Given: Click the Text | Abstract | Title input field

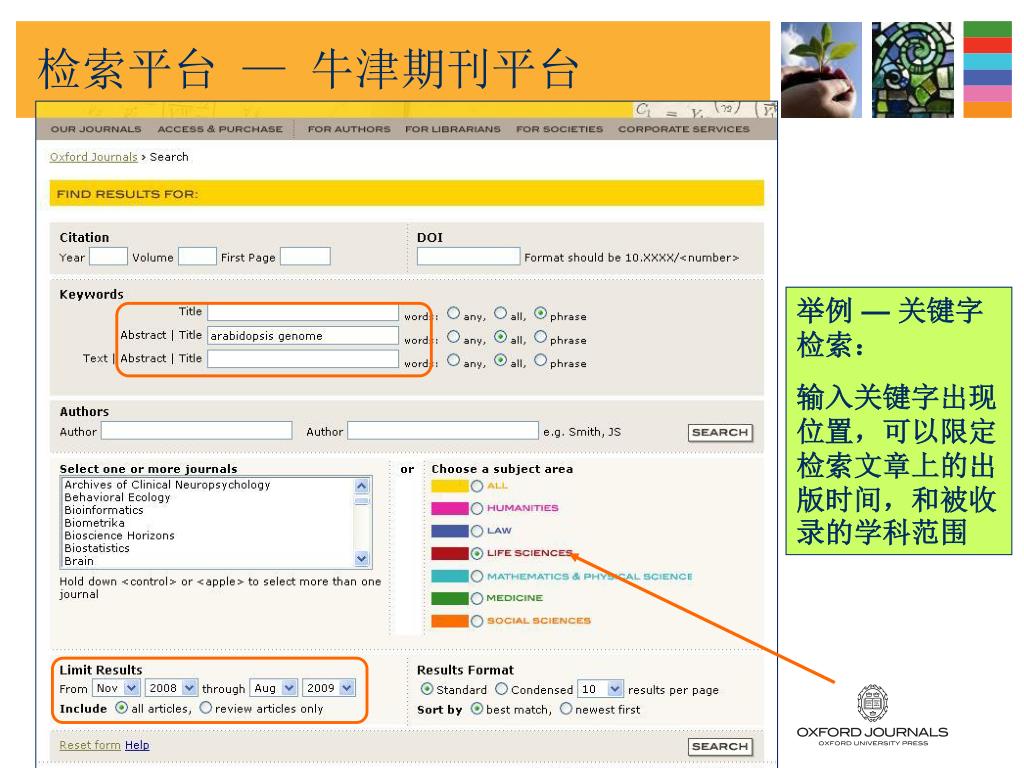Looking at the screenshot, I should (x=302, y=359).
